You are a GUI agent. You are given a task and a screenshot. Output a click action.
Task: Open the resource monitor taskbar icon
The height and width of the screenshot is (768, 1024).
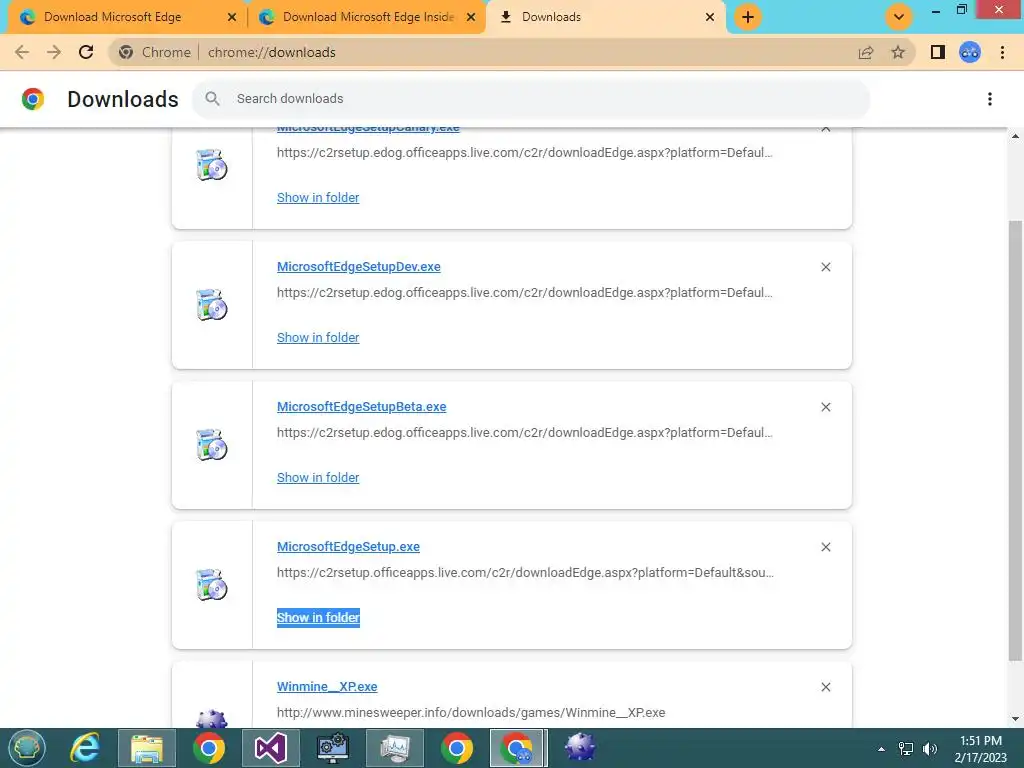(x=394, y=748)
